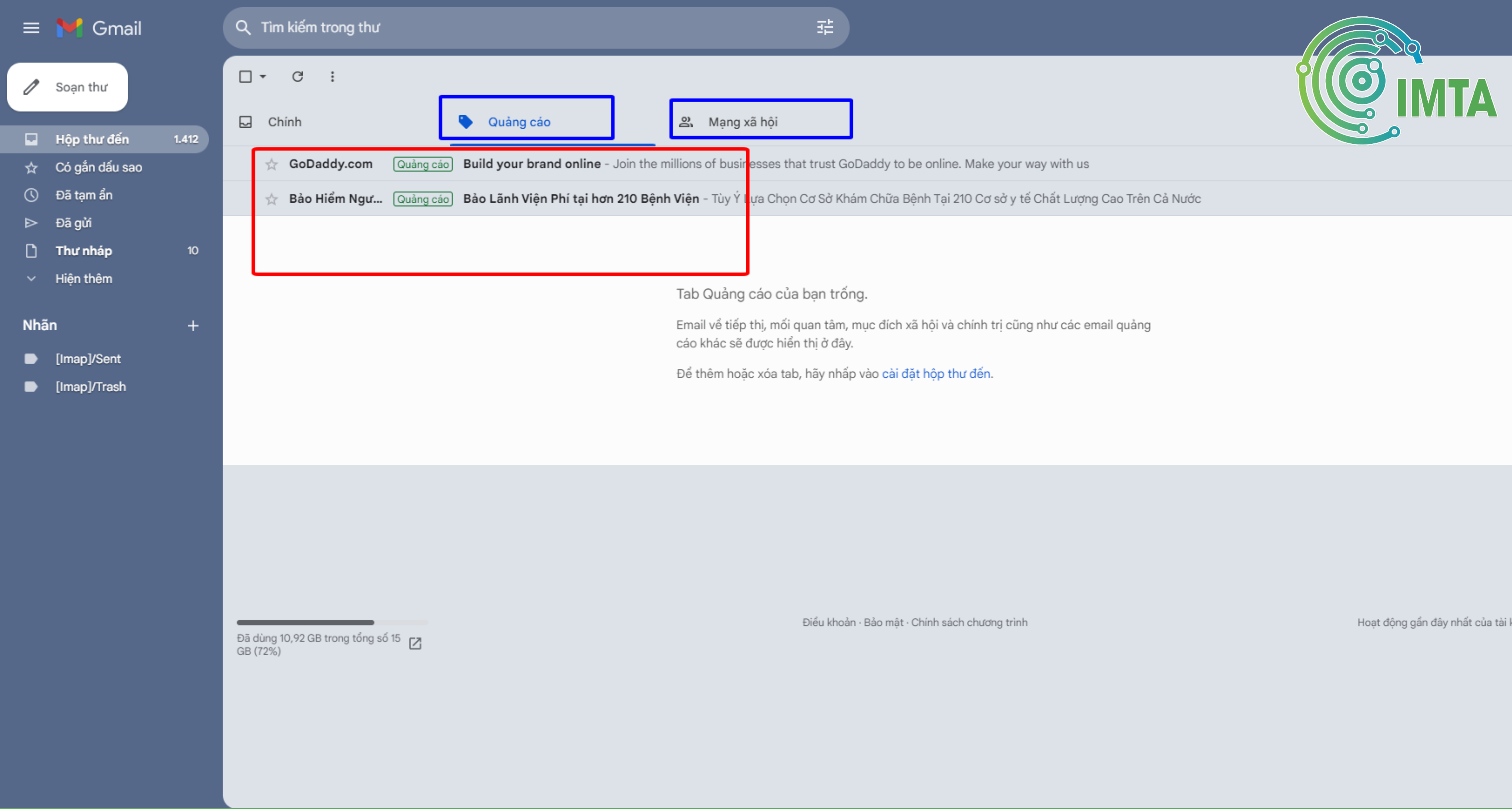
Task: Click the draft page icon beside Thư nháp
Action: coord(31,251)
